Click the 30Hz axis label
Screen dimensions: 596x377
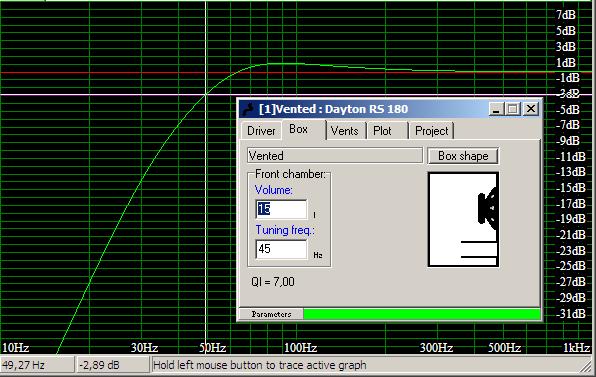click(144, 348)
